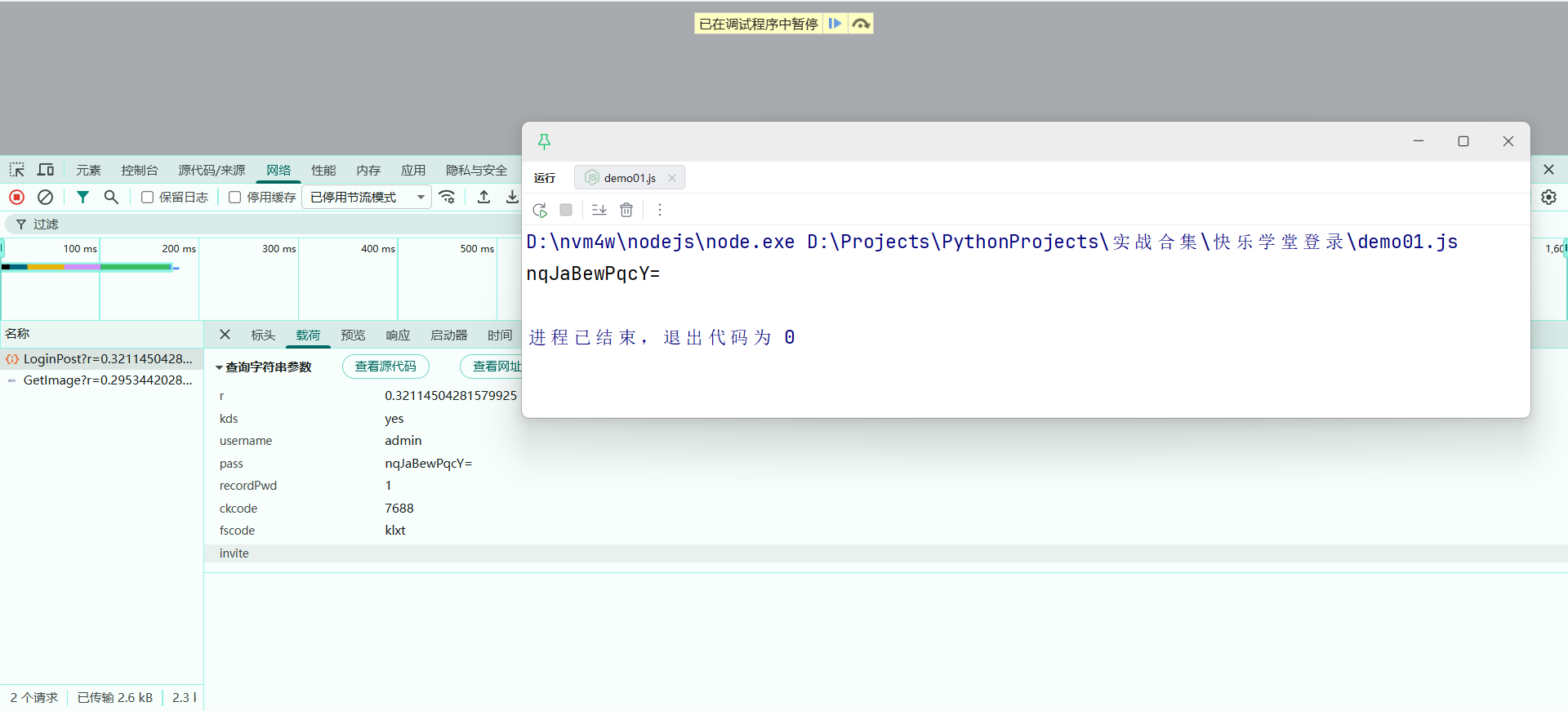Activate the inspect element picker icon

17,170
